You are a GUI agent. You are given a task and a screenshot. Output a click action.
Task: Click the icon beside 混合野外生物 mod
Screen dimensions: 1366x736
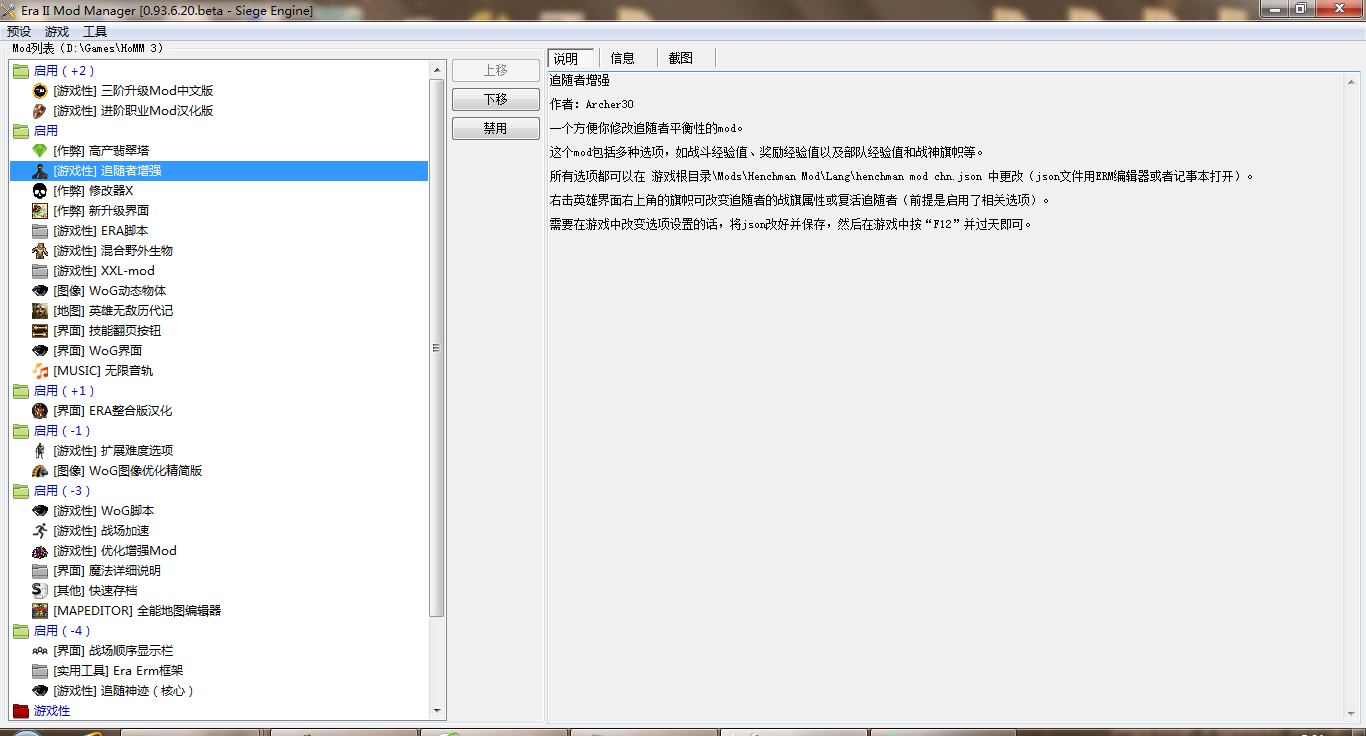click(x=39, y=251)
